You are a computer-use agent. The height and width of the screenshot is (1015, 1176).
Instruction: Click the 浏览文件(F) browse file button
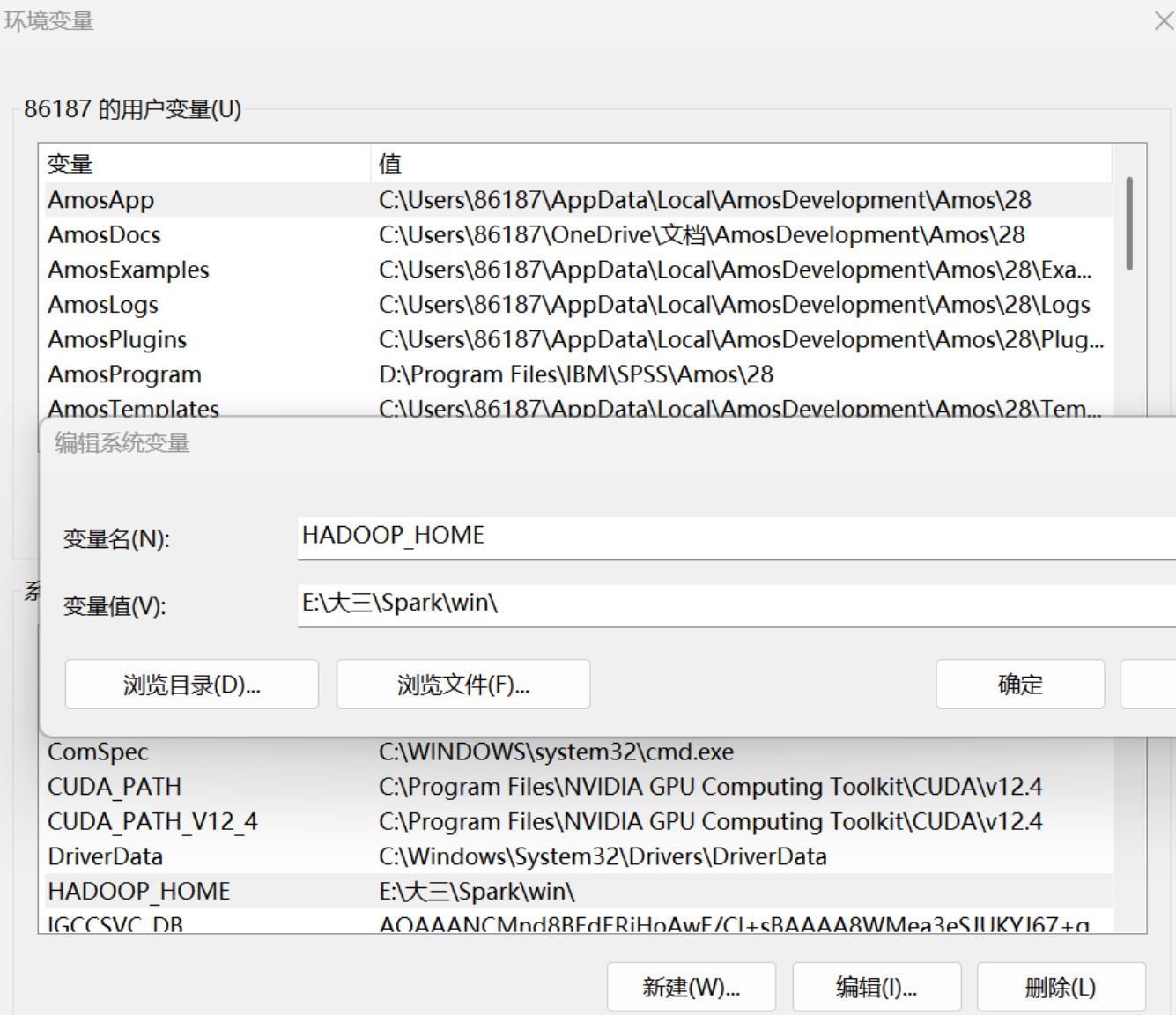[x=462, y=685]
